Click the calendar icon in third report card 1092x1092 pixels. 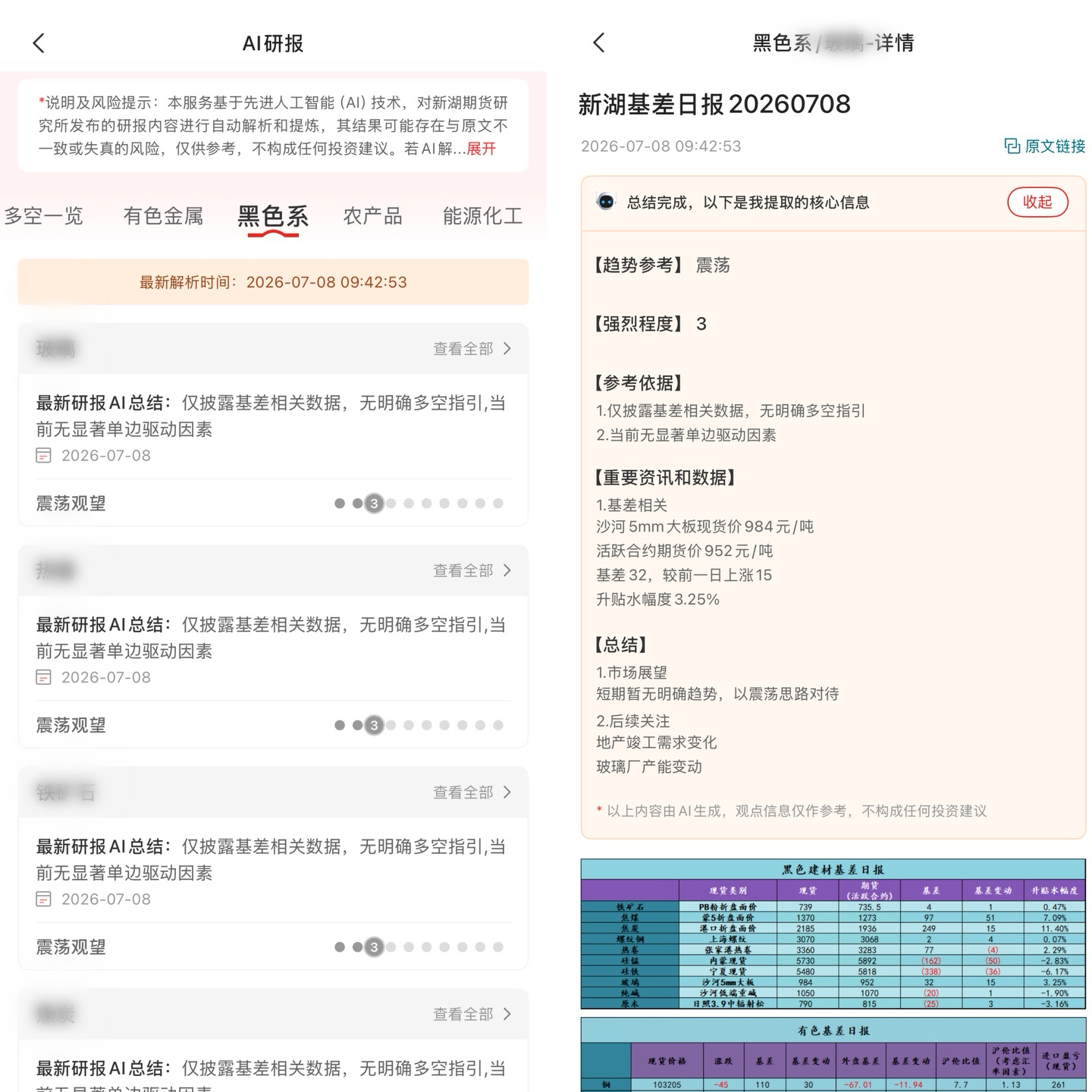click(x=44, y=899)
